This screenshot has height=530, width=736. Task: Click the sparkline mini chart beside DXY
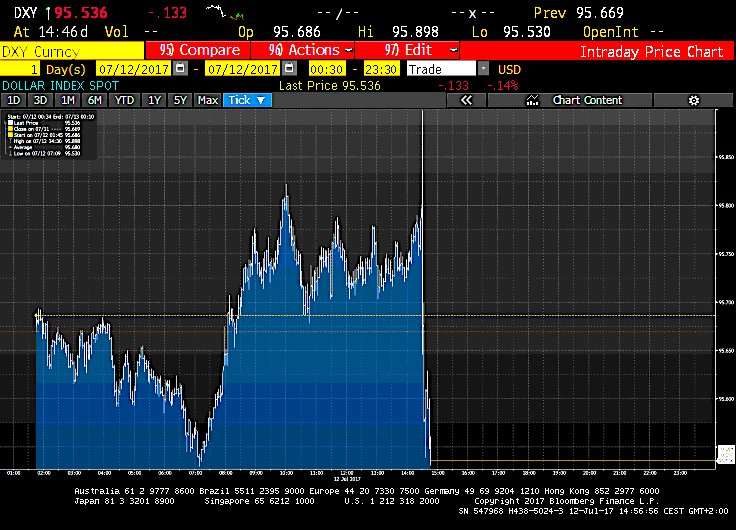coord(224,12)
